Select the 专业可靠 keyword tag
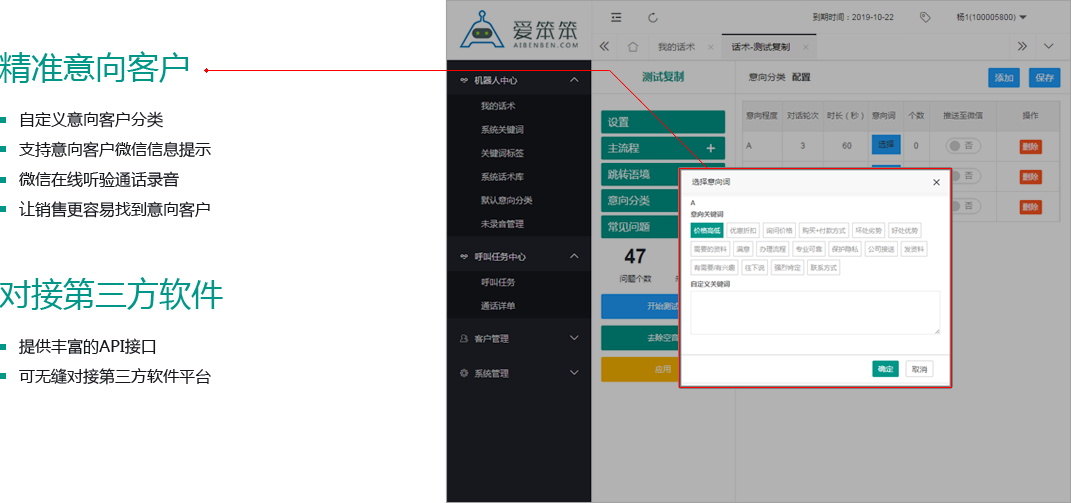Screen dimensions: 1071x503 tap(809, 249)
